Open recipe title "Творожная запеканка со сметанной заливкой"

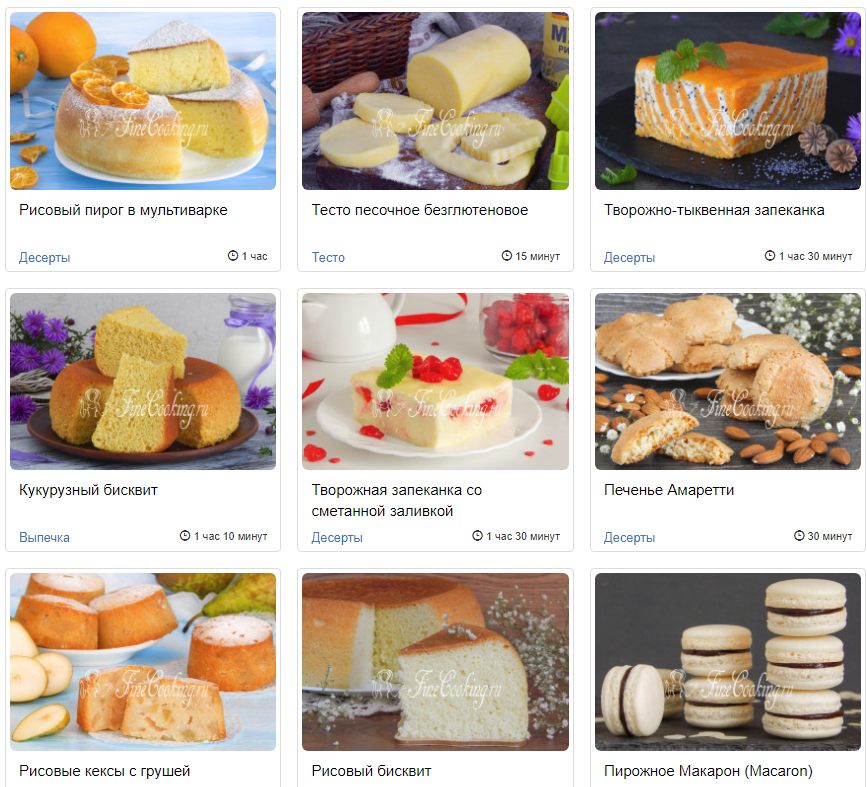tap(396, 501)
